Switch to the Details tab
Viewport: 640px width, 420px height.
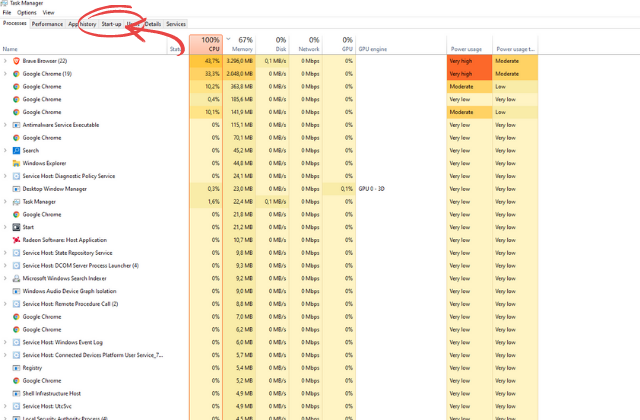tap(153, 24)
